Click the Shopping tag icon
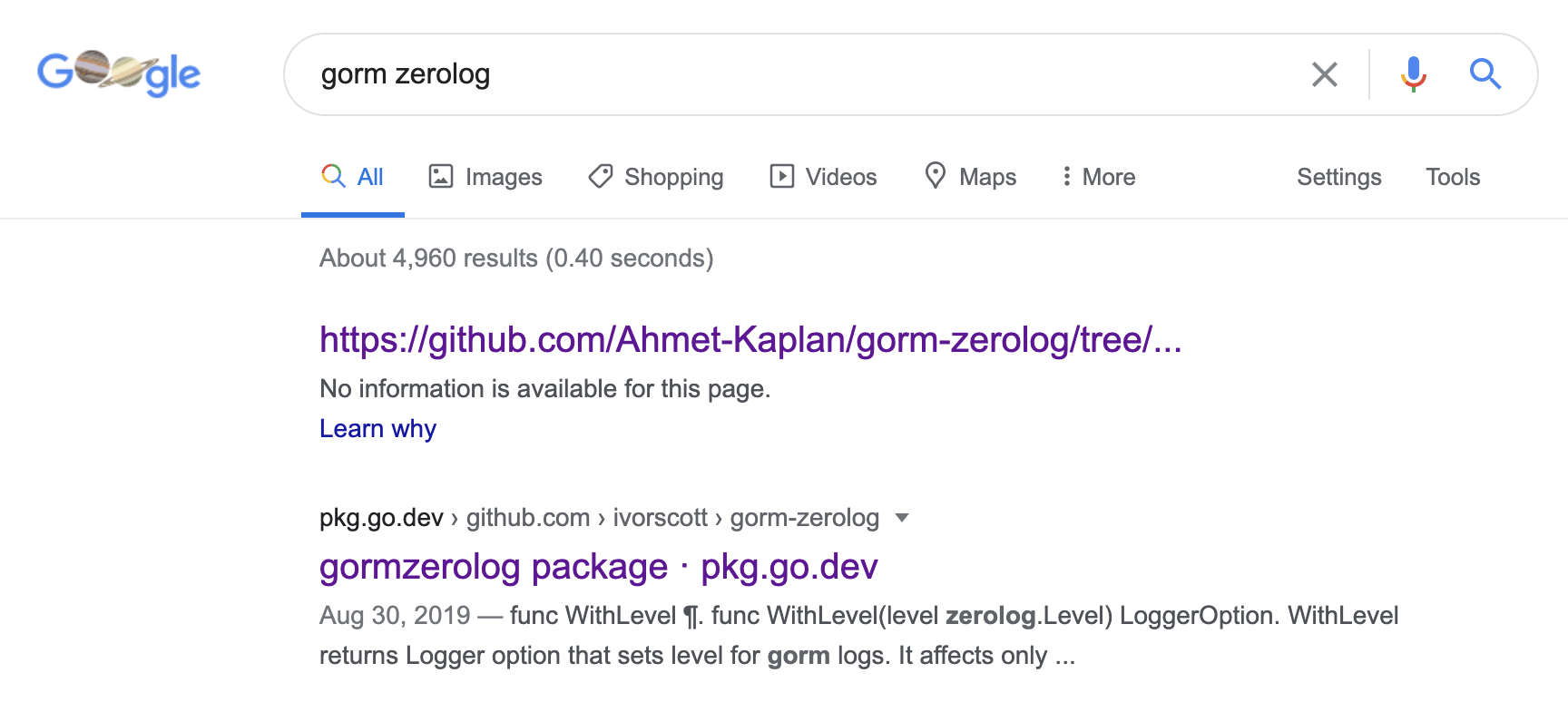 tap(600, 176)
